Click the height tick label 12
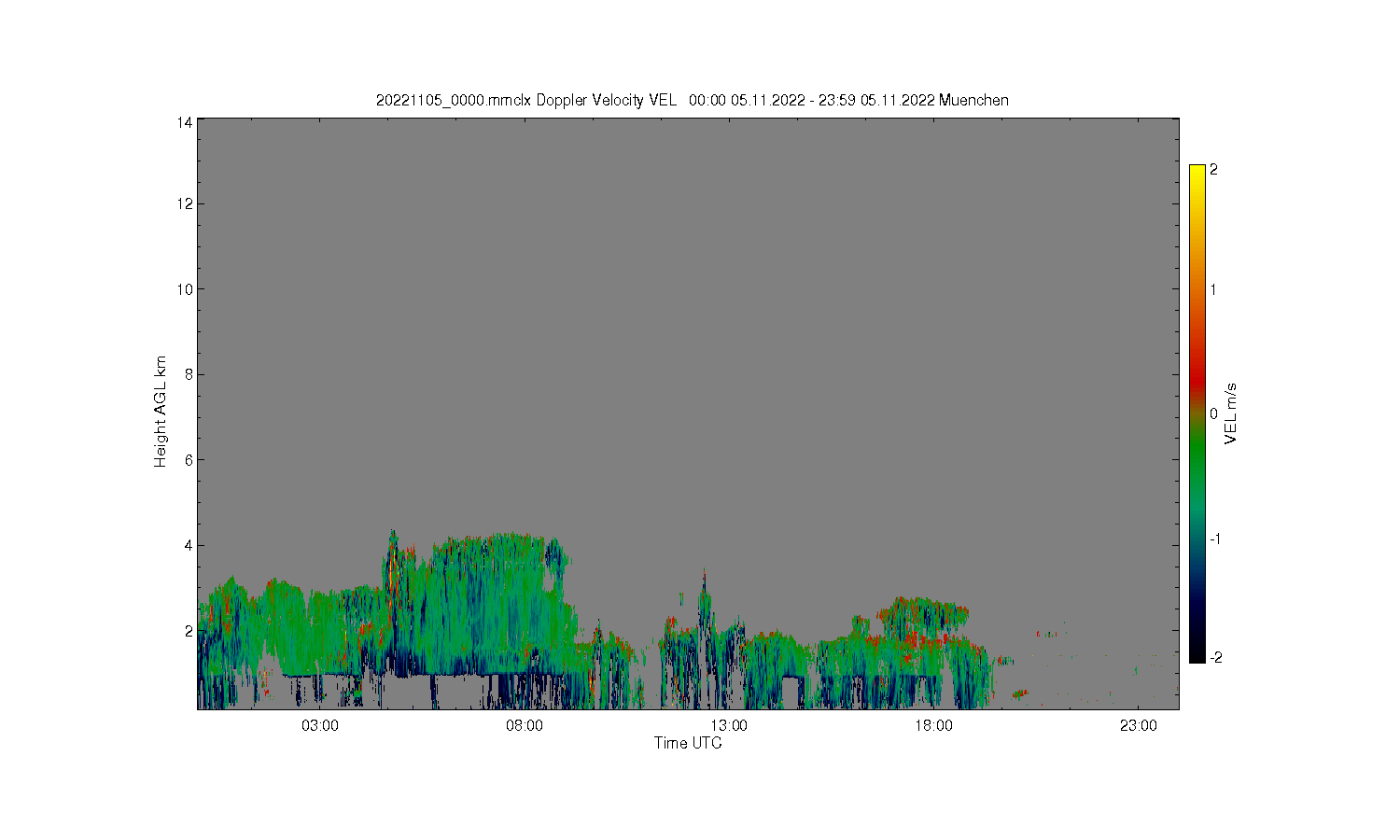Image resolution: width=1400 pixels, height=840 pixels. click(185, 203)
